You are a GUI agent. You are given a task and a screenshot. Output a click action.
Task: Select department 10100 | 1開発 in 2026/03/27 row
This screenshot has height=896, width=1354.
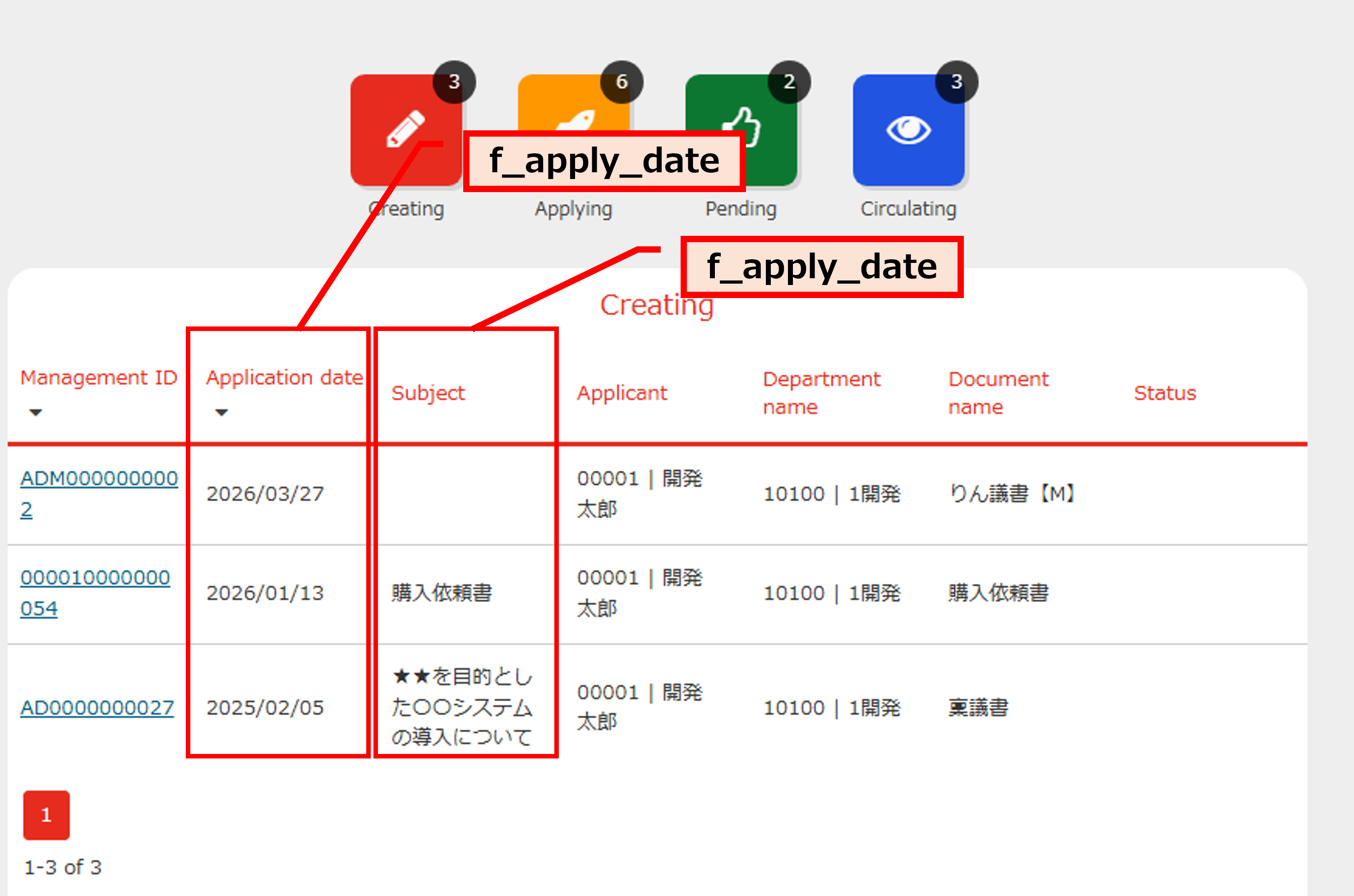point(832,494)
